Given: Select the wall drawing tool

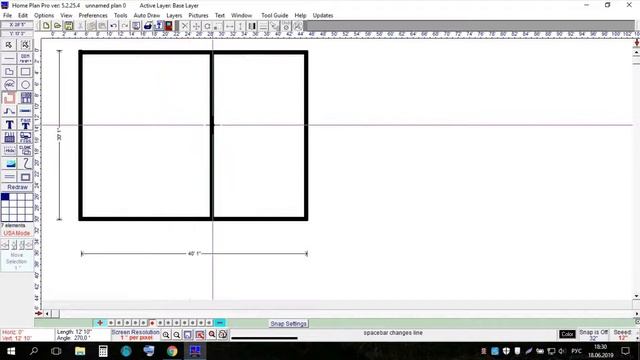Looking at the screenshot, I should (9, 98).
